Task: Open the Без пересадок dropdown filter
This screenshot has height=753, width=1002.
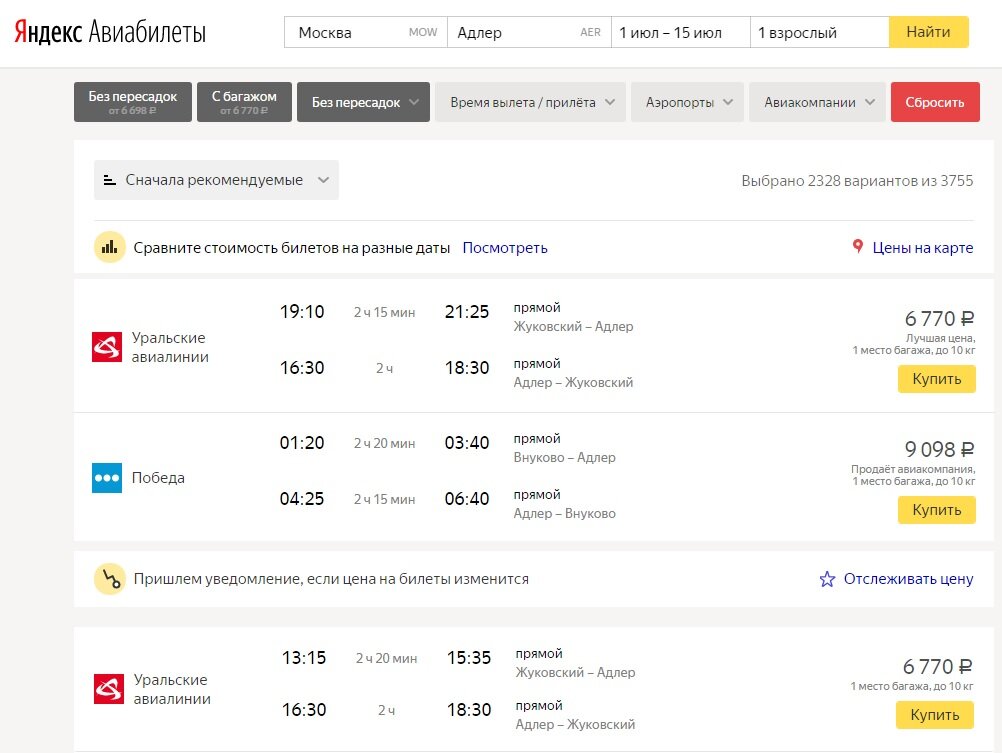Action: pos(364,102)
